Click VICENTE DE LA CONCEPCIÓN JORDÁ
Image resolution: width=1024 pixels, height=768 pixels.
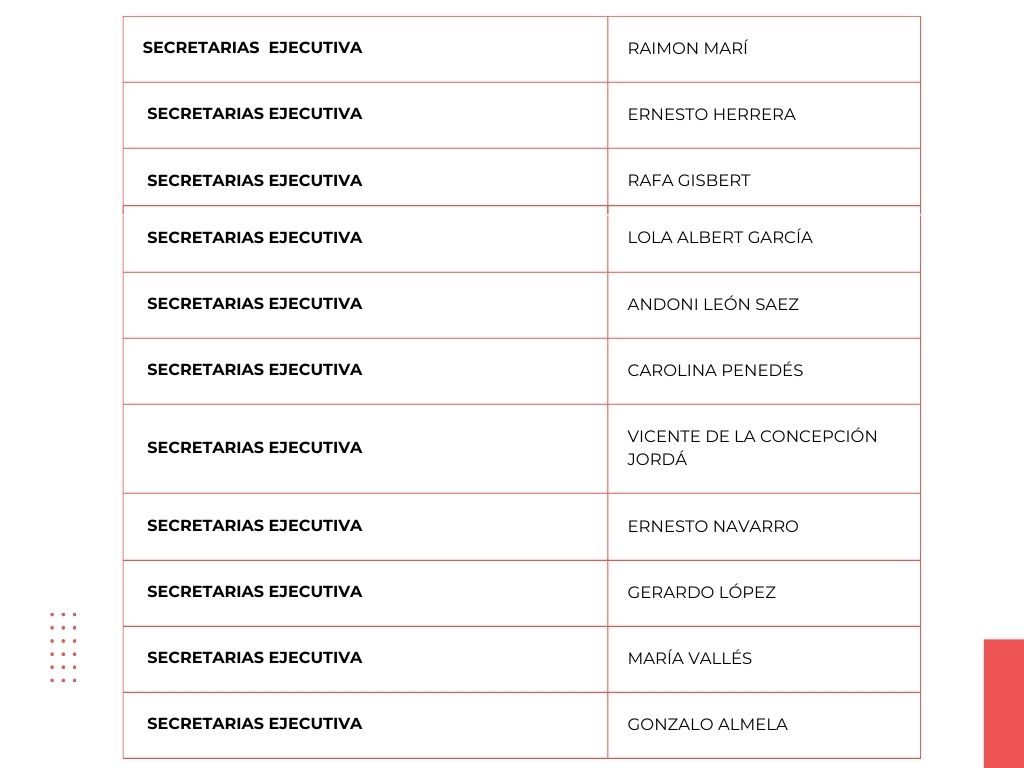[751, 448]
